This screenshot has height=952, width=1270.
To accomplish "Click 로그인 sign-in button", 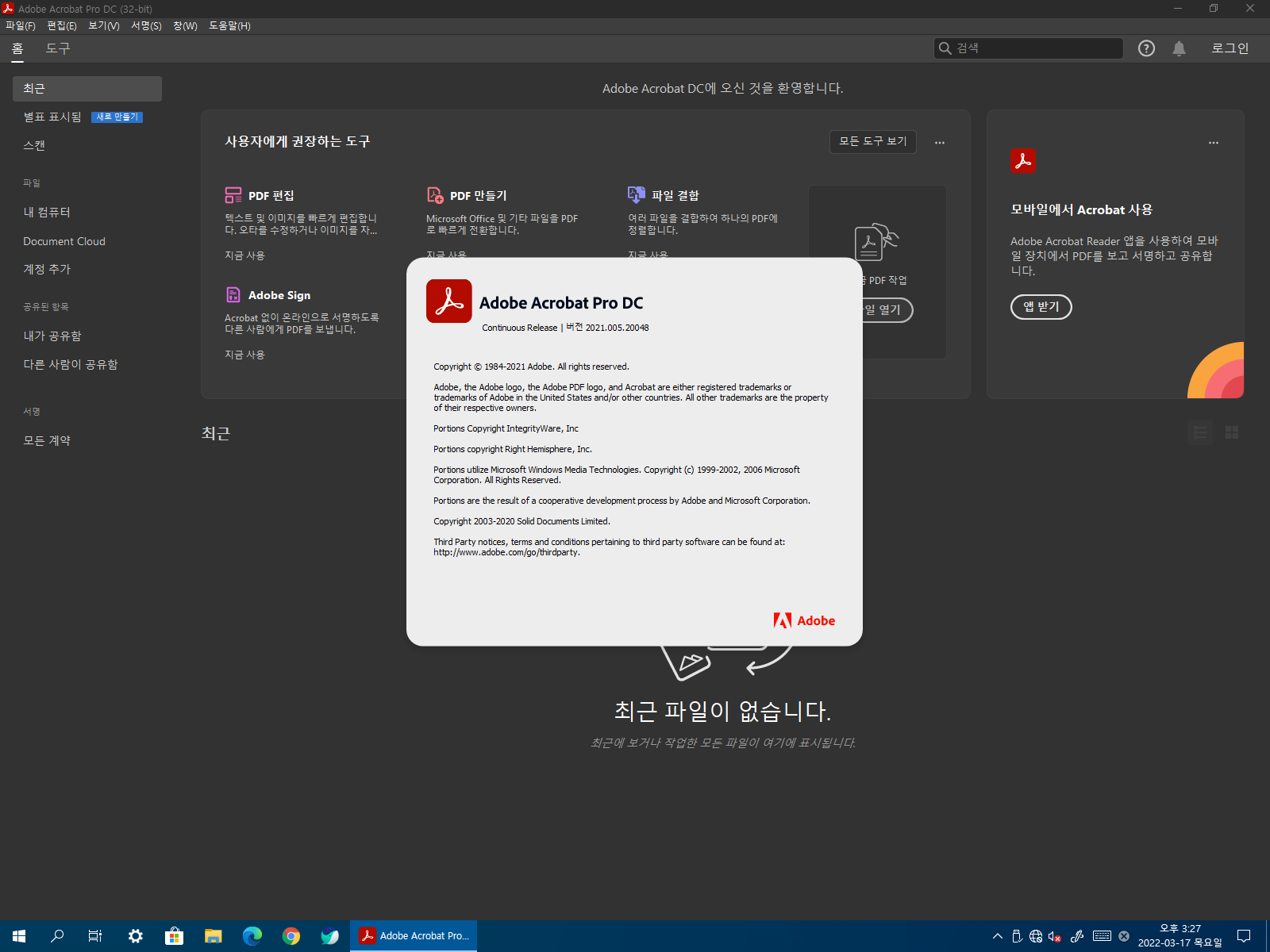I will tap(1230, 48).
